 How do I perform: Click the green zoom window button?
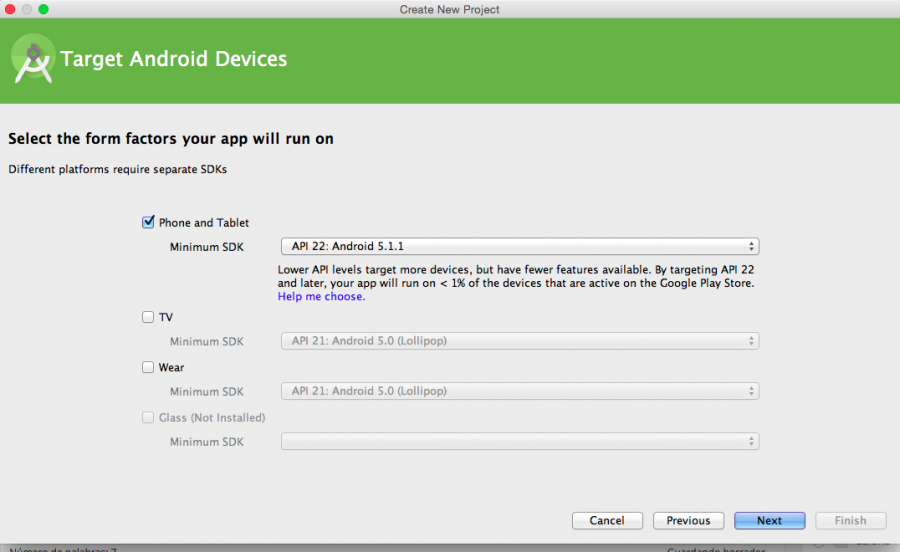pyautogui.click(x=44, y=9)
